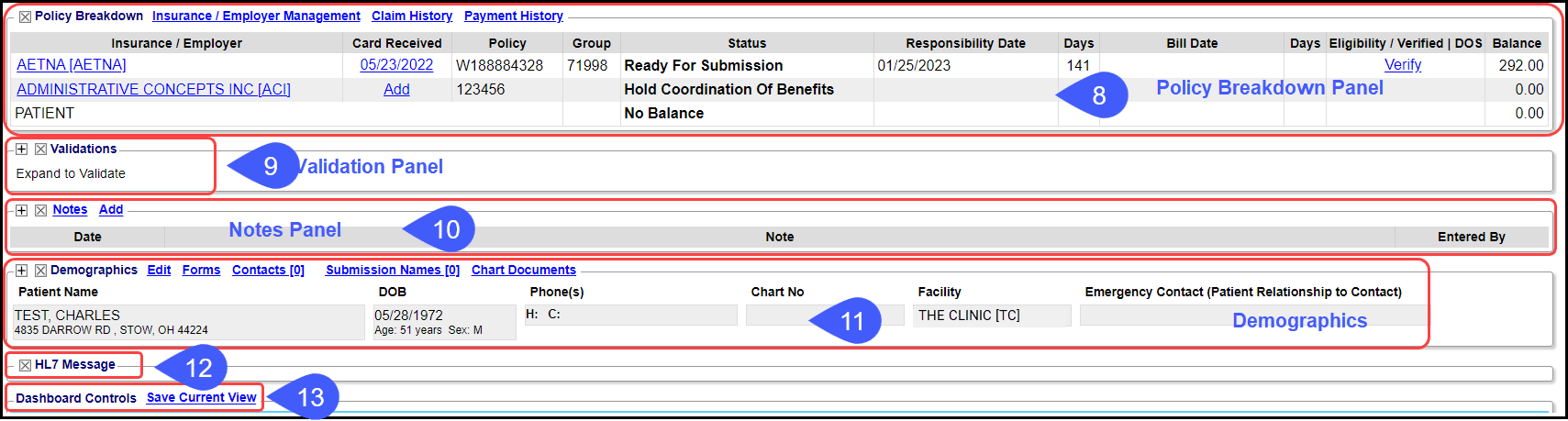Click card received date 05/23/2022
Viewport: 1568px width, 421px height.
(x=396, y=65)
